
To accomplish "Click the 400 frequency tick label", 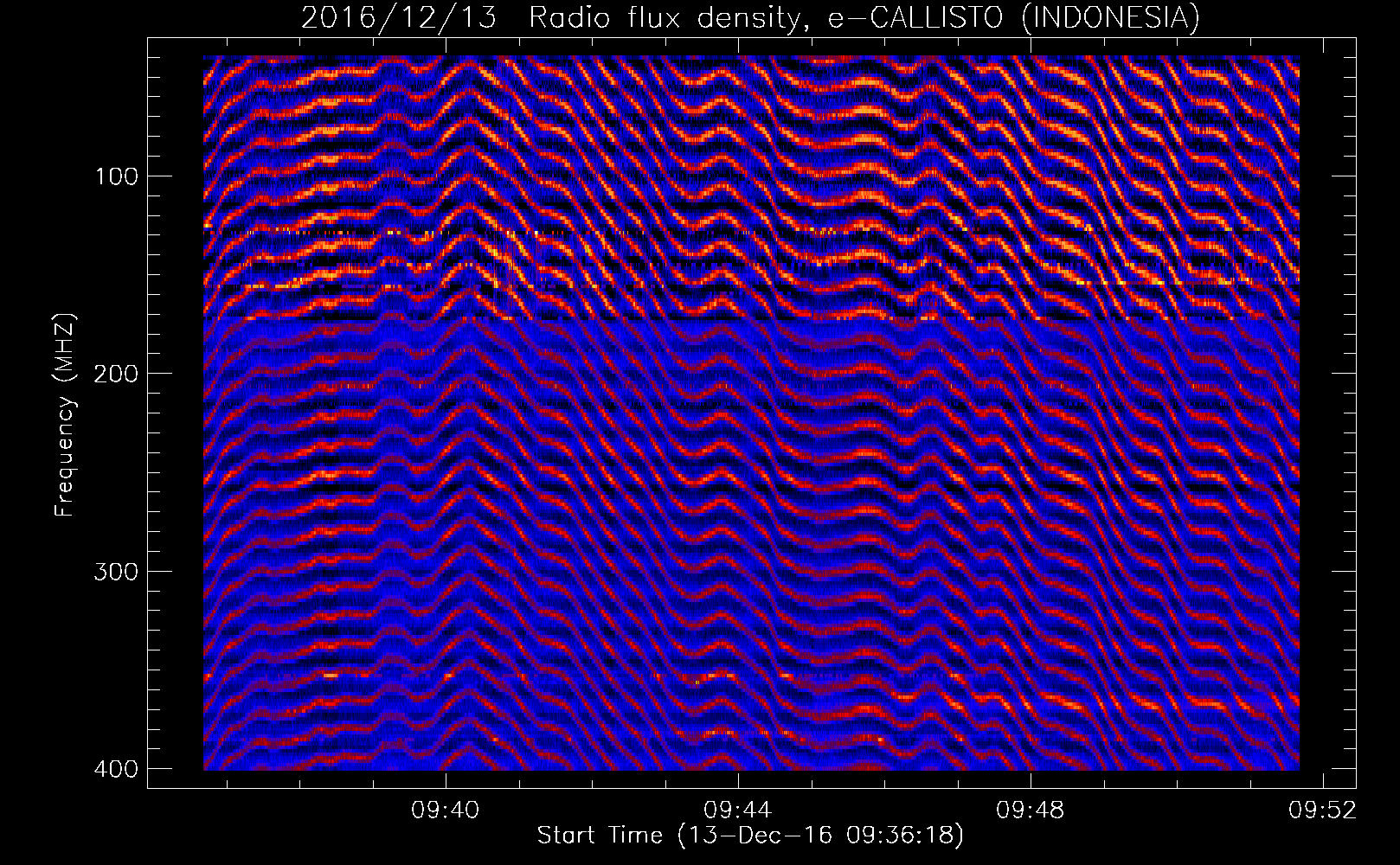I will [115, 769].
